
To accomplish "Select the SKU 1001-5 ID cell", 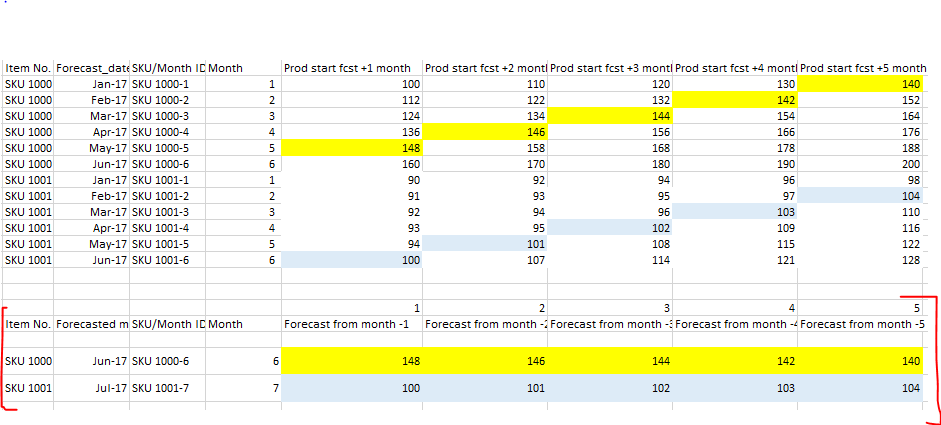I will (x=167, y=244).
